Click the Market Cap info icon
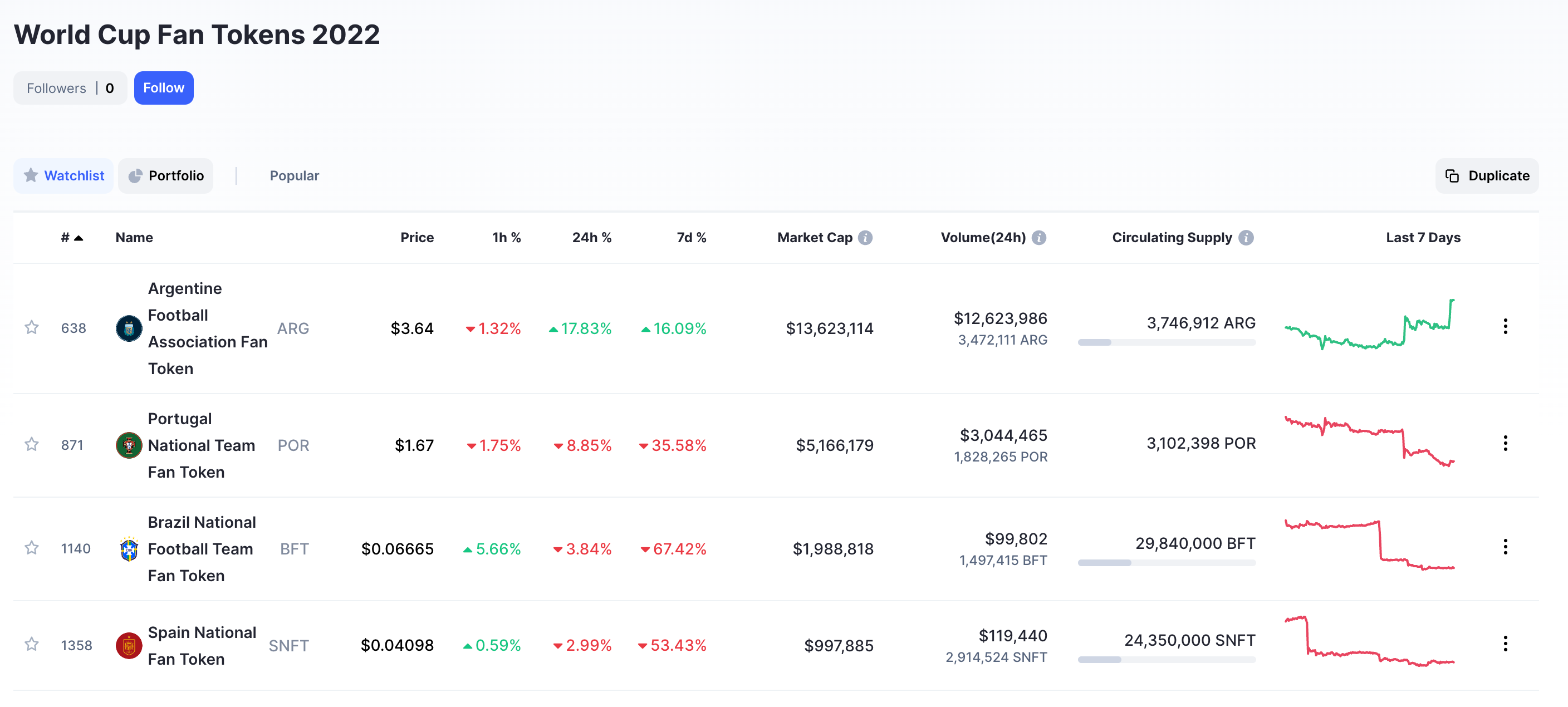This screenshot has height=707, width=1568. click(865, 238)
